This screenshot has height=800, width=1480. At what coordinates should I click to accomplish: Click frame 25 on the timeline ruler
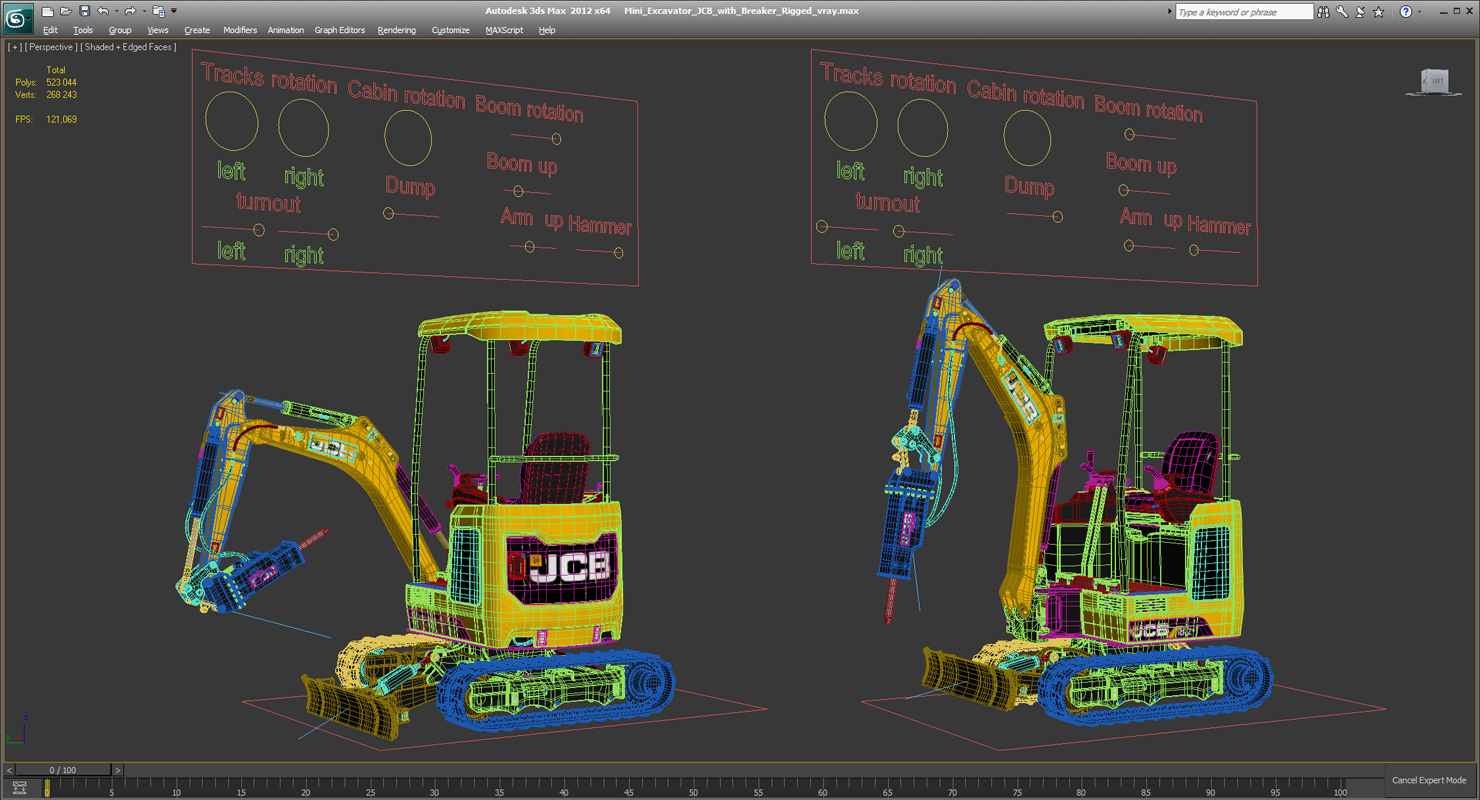(370, 788)
